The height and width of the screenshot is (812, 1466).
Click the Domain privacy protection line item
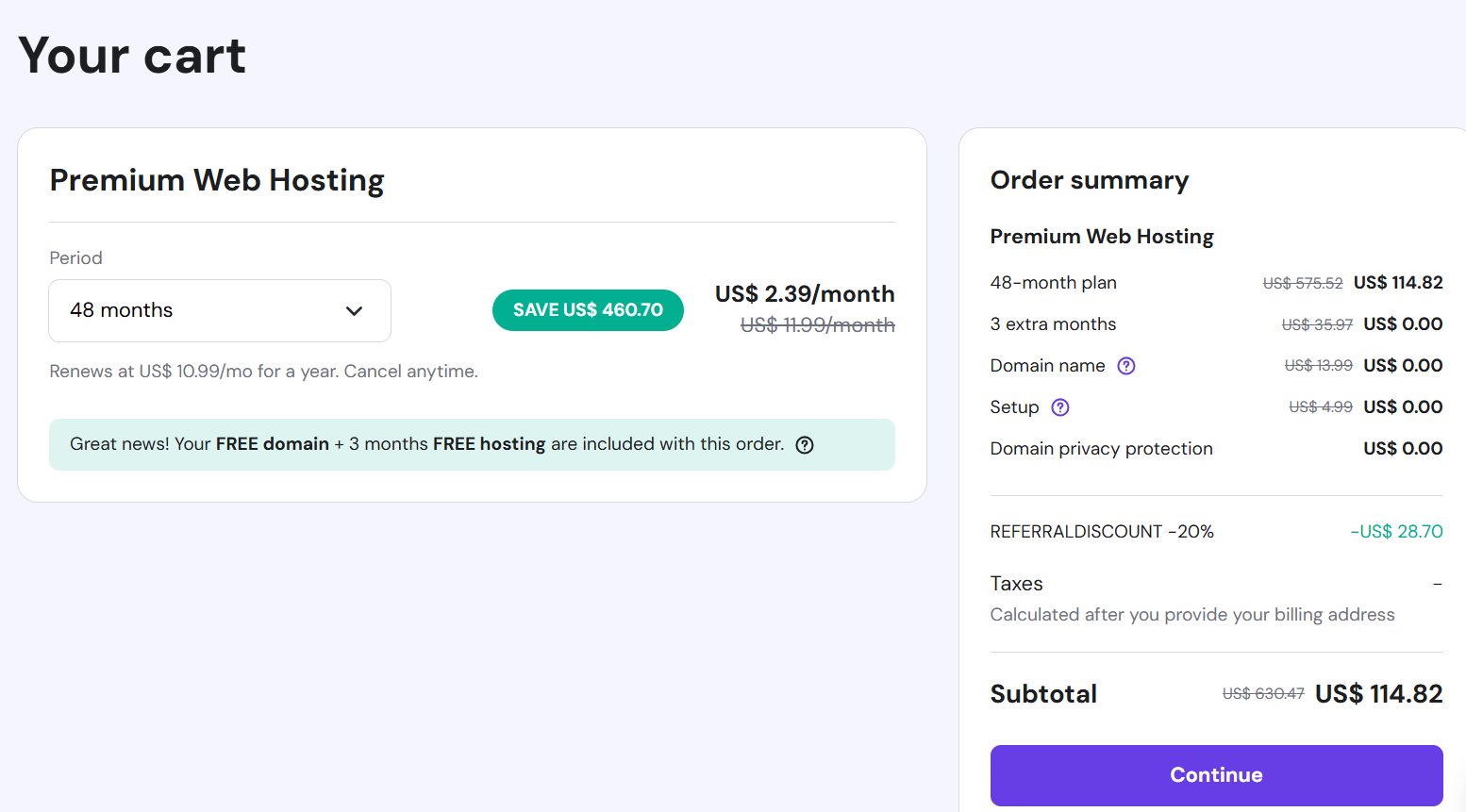pyautogui.click(x=1216, y=449)
